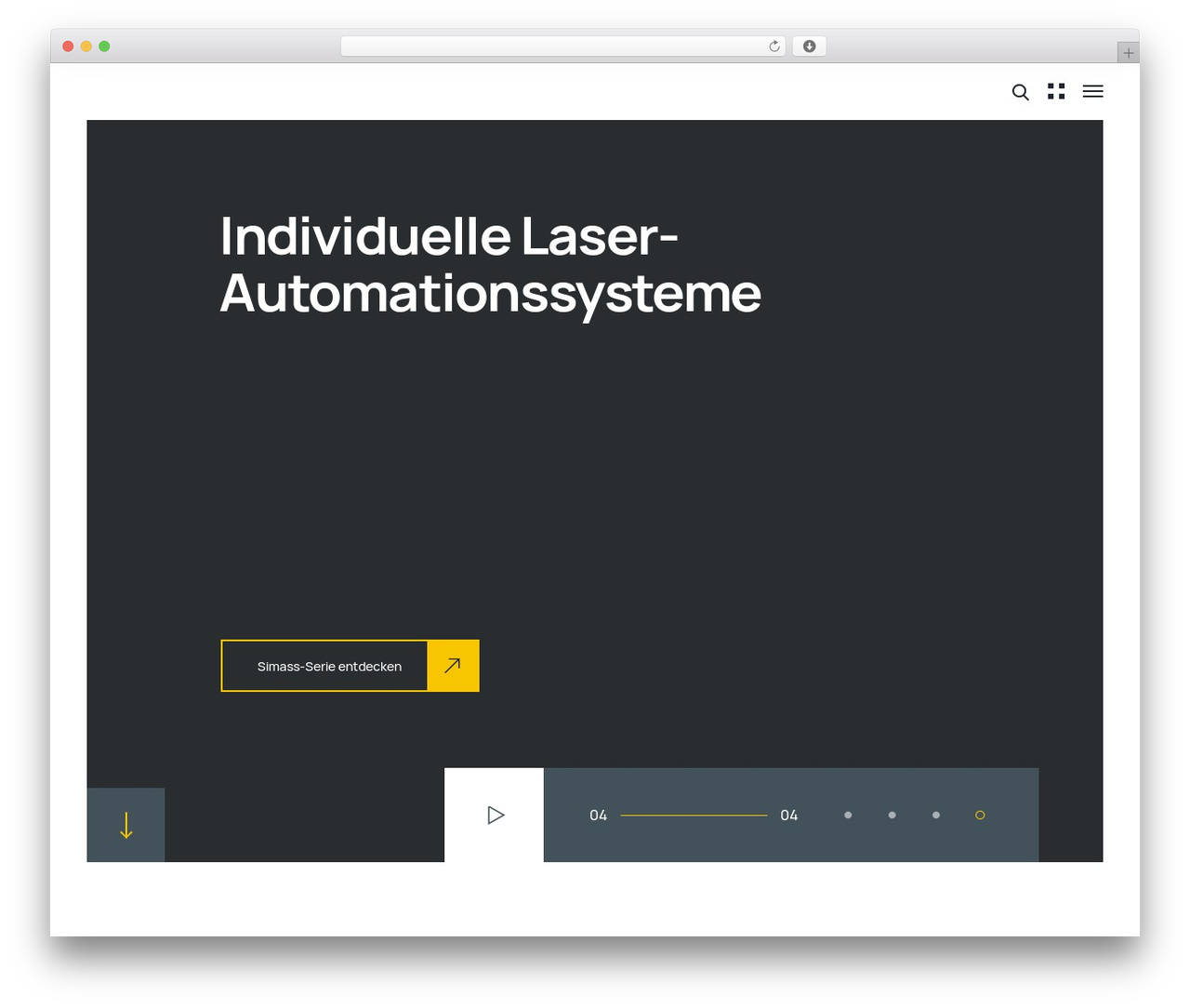Select the fourth yellow slide indicator
1190x1008 pixels.
980,816
